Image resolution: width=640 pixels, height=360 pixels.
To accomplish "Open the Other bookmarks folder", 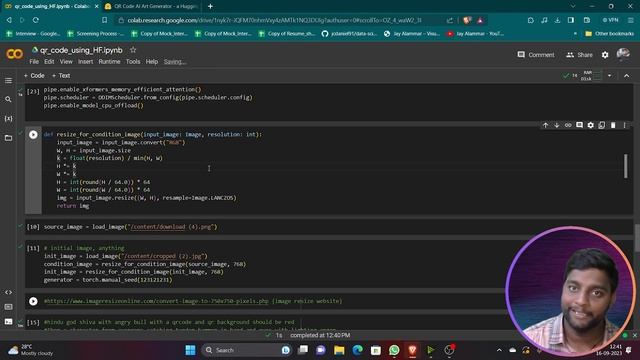I will click(609, 33).
